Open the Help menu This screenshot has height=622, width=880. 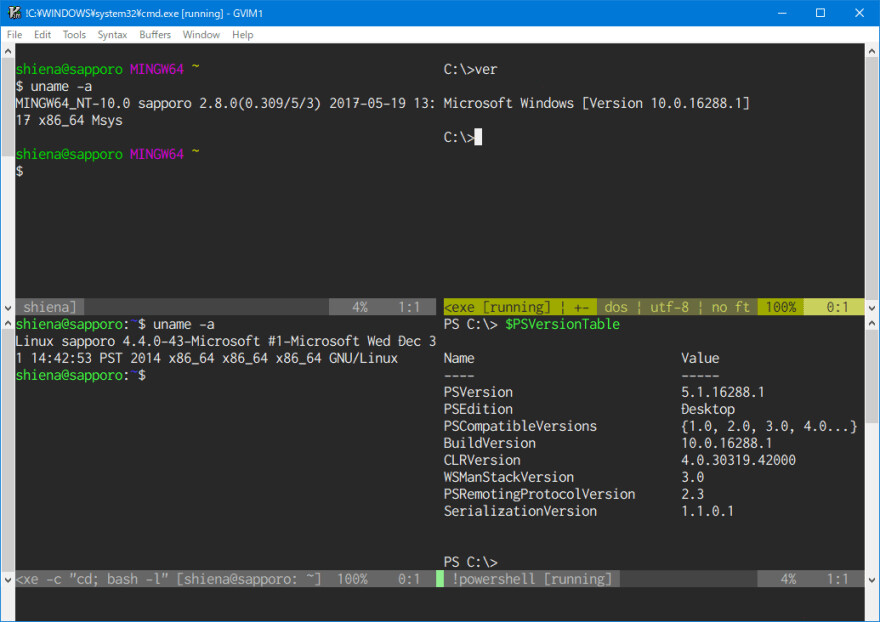[243, 34]
